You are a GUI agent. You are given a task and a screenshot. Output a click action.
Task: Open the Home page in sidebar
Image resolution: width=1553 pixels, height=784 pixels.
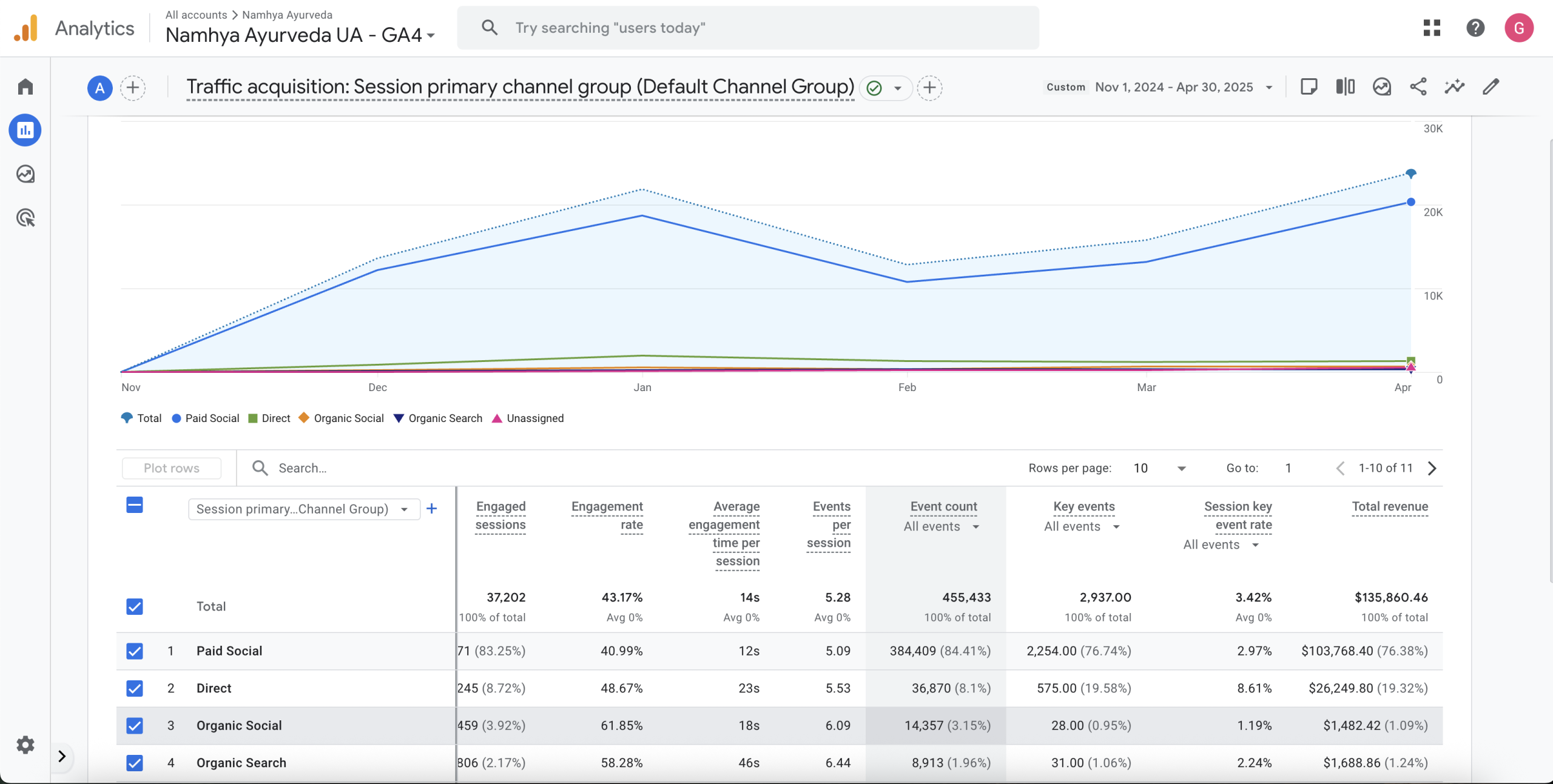25,86
